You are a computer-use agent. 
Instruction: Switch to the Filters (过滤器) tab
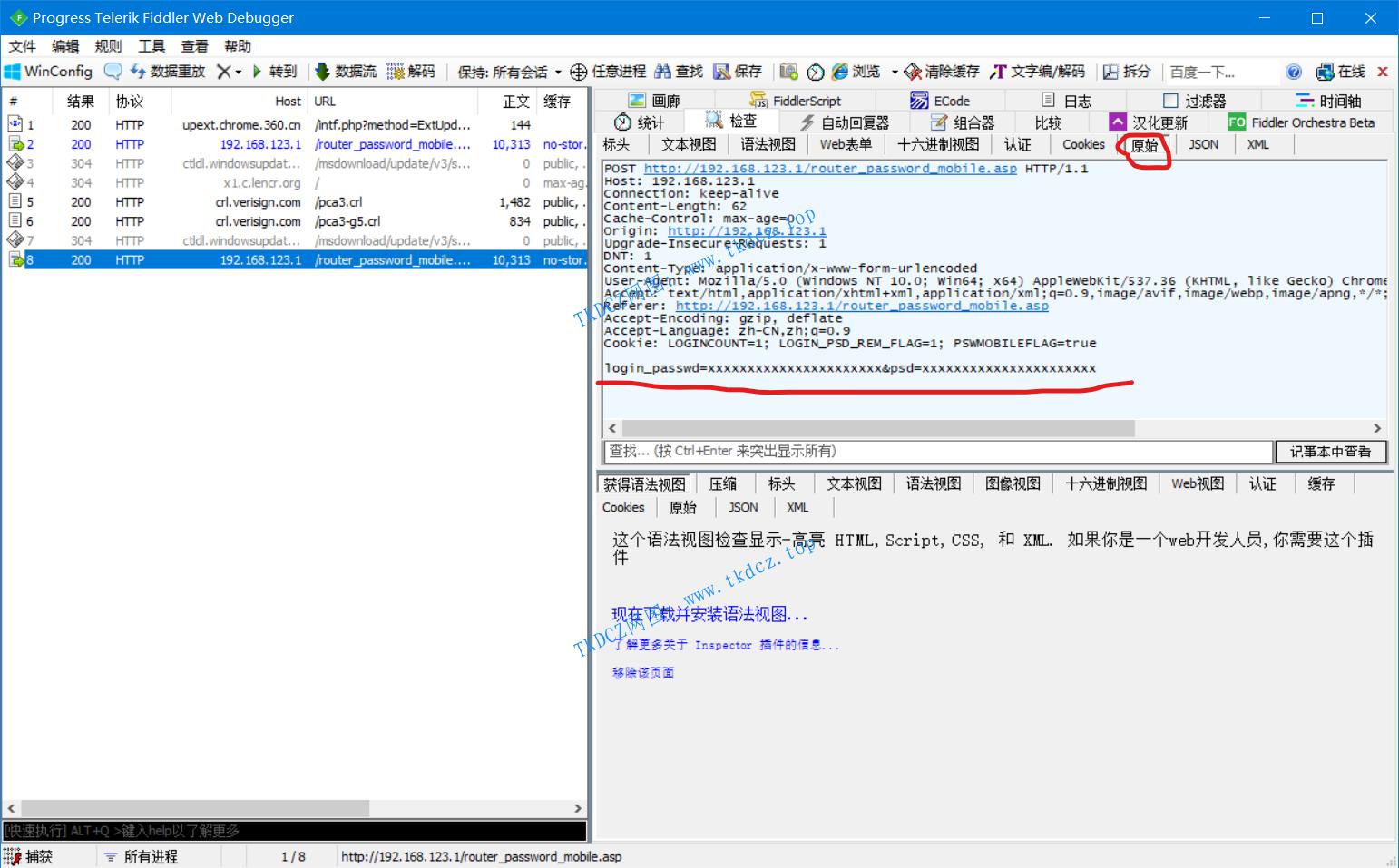pos(1195,101)
